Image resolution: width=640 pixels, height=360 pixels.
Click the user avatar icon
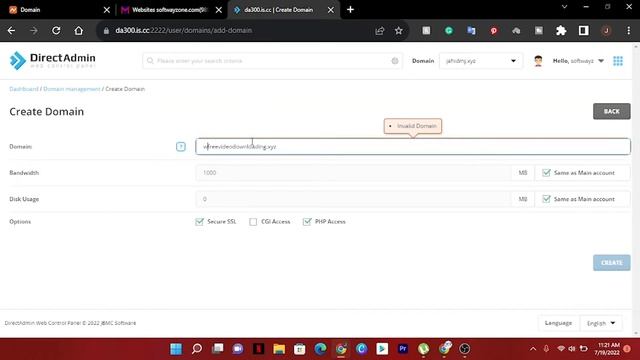538,61
